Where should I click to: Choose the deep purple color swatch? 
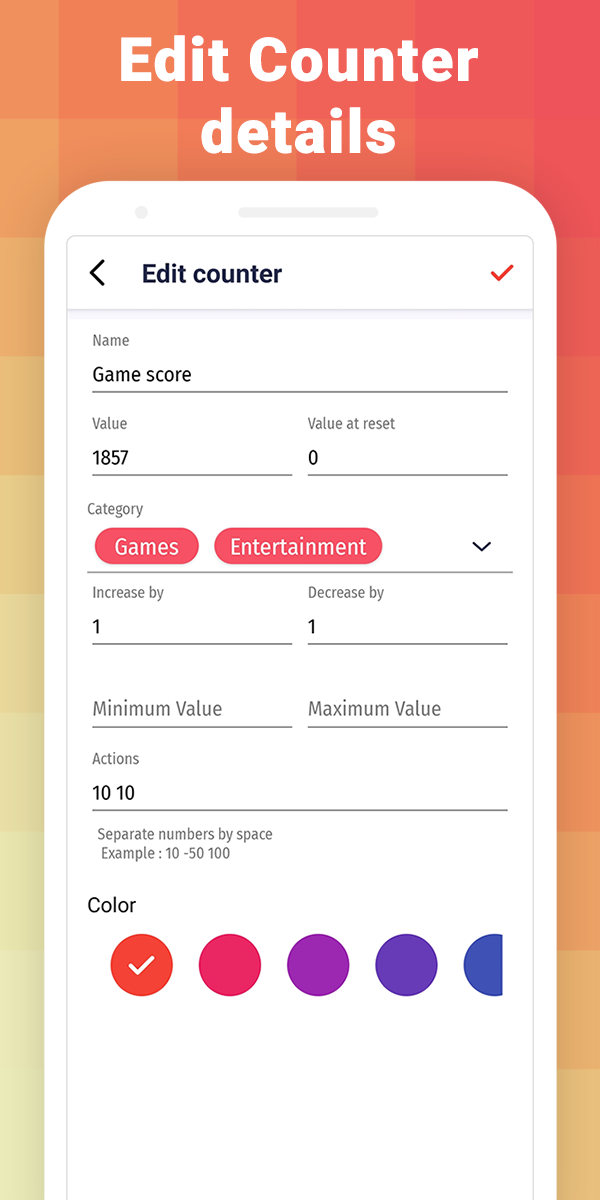point(406,965)
